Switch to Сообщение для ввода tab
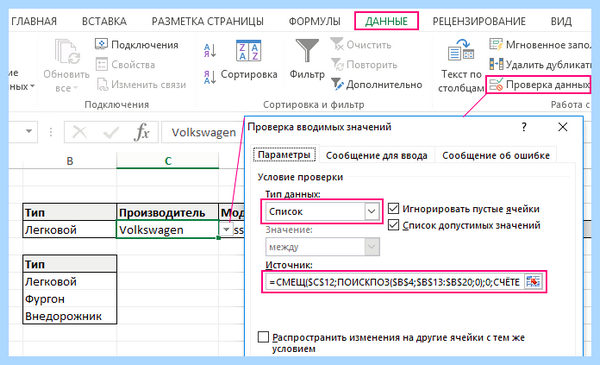This screenshot has width=600, height=365. [x=377, y=155]
